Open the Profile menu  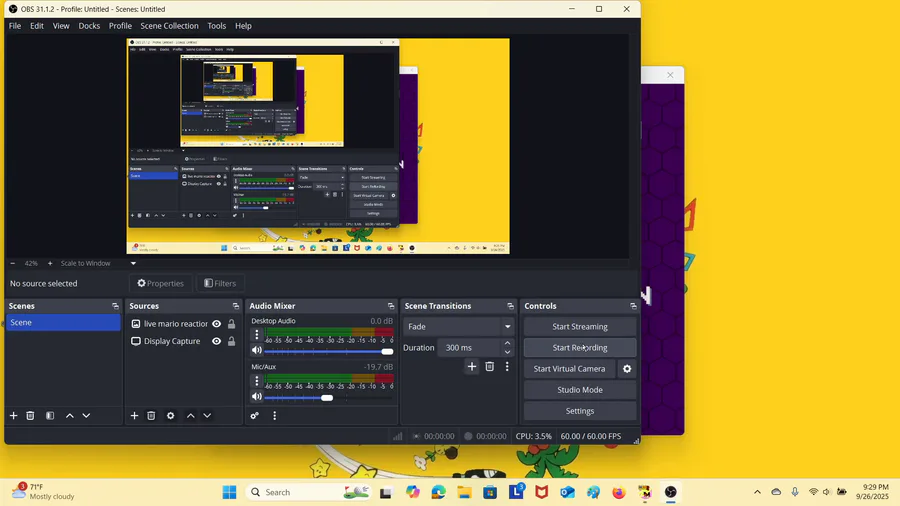(120, 26)
